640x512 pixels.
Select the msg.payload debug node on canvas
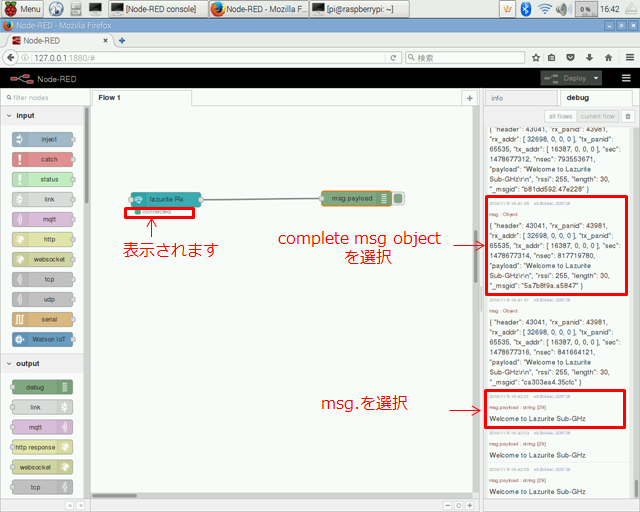coord(356,198)
